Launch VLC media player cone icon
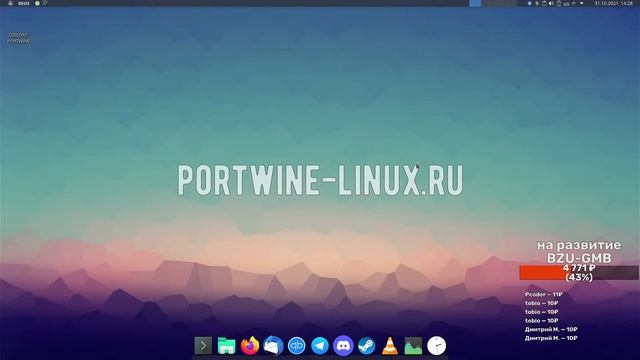This screenshot has width=640, height=360. pos(390,346)
